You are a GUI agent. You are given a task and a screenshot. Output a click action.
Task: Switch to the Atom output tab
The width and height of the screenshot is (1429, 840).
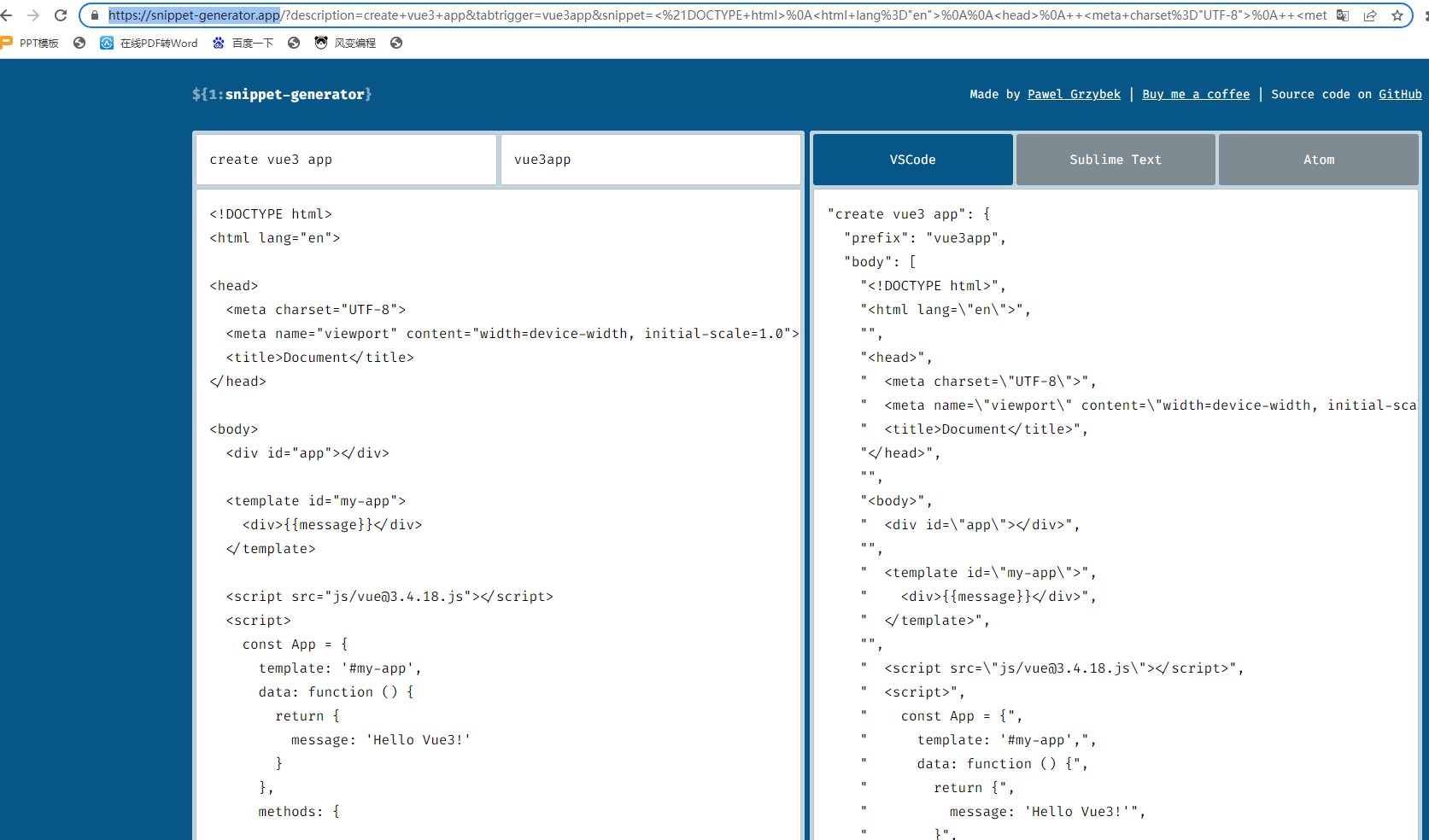click(1319, 160)
